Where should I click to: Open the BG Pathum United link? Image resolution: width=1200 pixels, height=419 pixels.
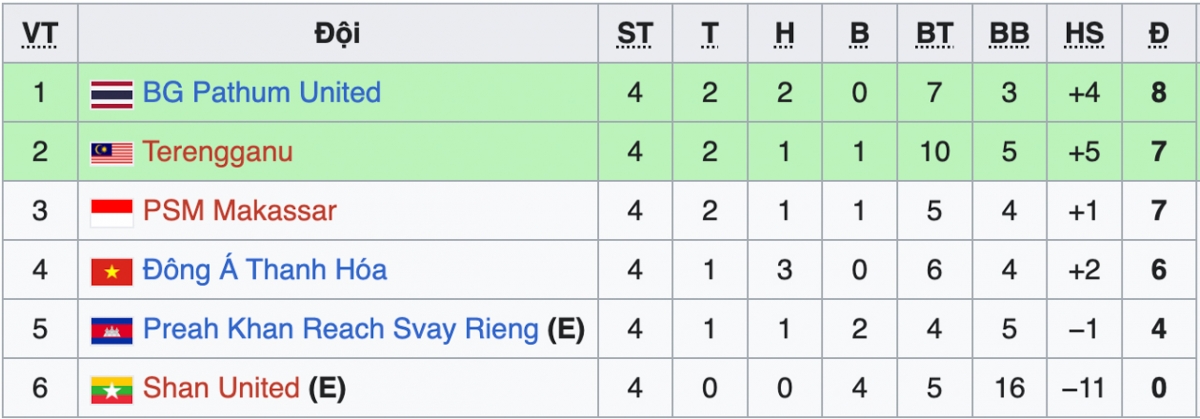coord(262,93)
